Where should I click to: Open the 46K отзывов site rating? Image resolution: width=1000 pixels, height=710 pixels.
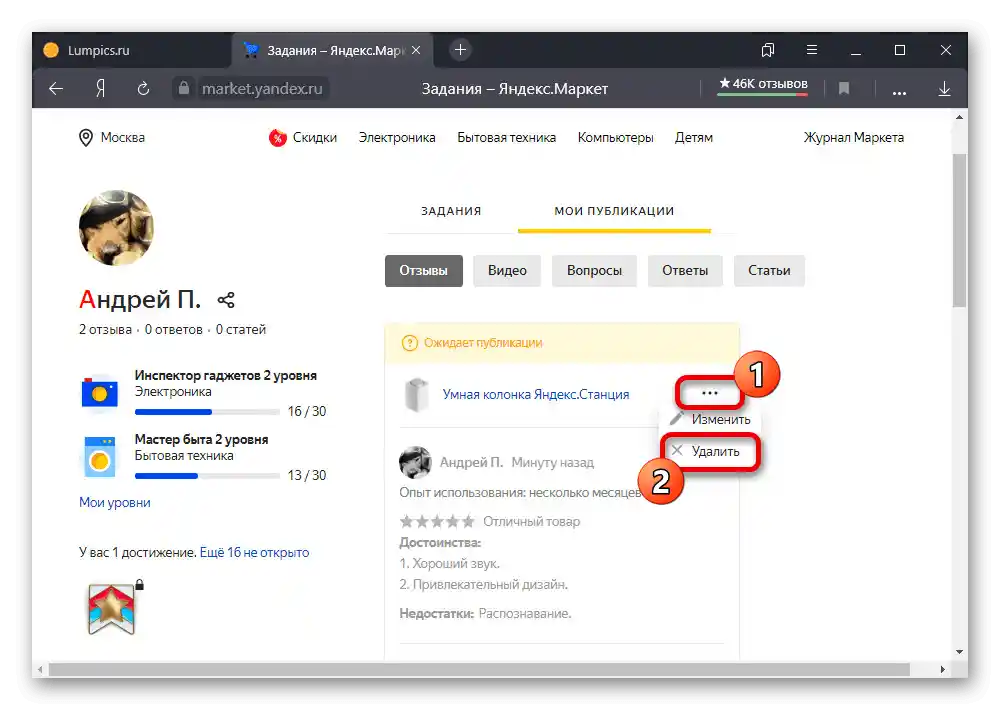(763, 84)
